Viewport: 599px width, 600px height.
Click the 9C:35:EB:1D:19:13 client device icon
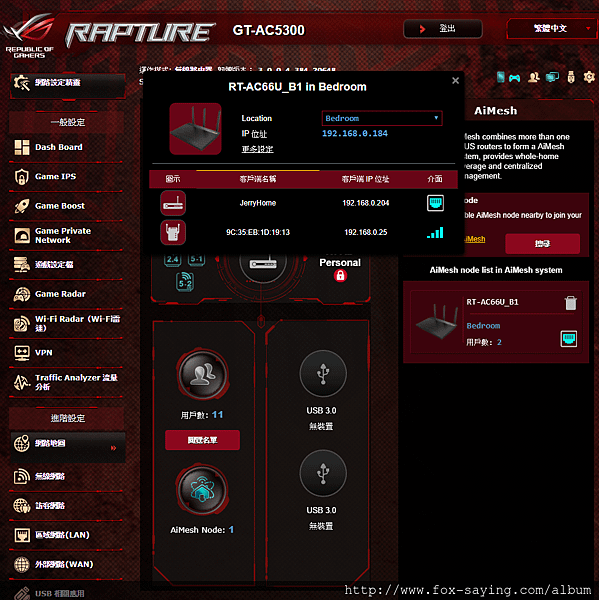click(173, 232)
